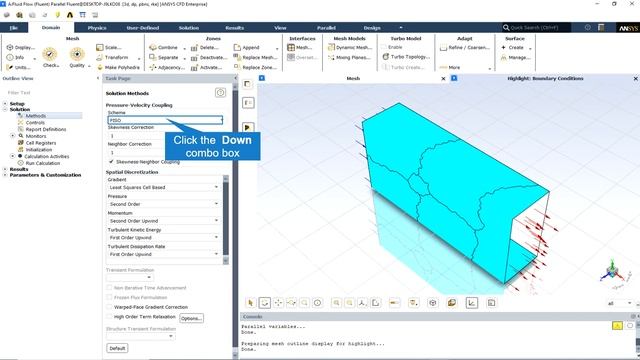Click the yellow warning icon in console
The height and width of the screenshot is (360, 640).
(x=617, y=325)
